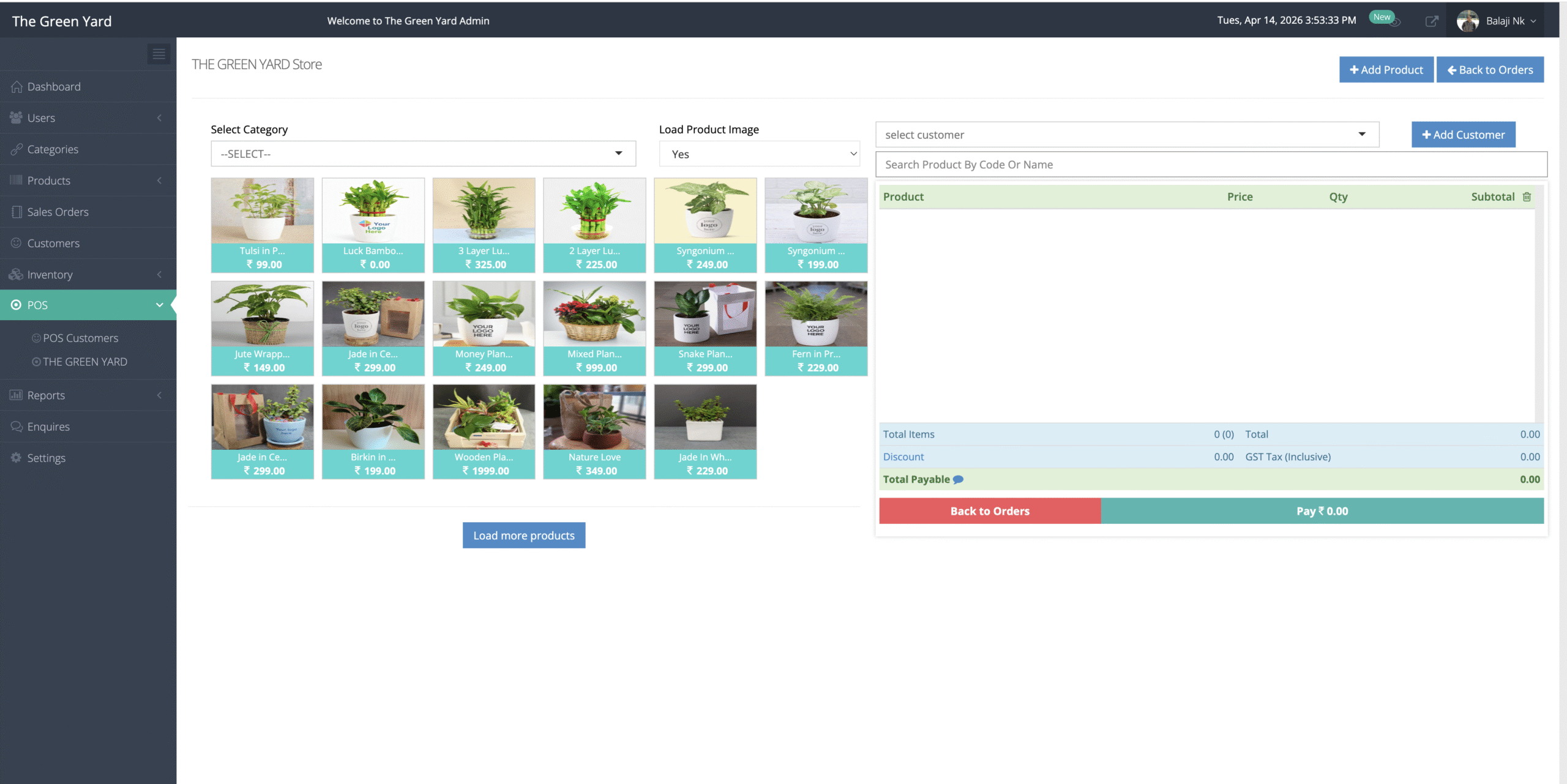The width and height of the screenshot is (1567, 784).
Task: Click the hamburger sidebar collapse icon
Action: click(x=159, y=54)
